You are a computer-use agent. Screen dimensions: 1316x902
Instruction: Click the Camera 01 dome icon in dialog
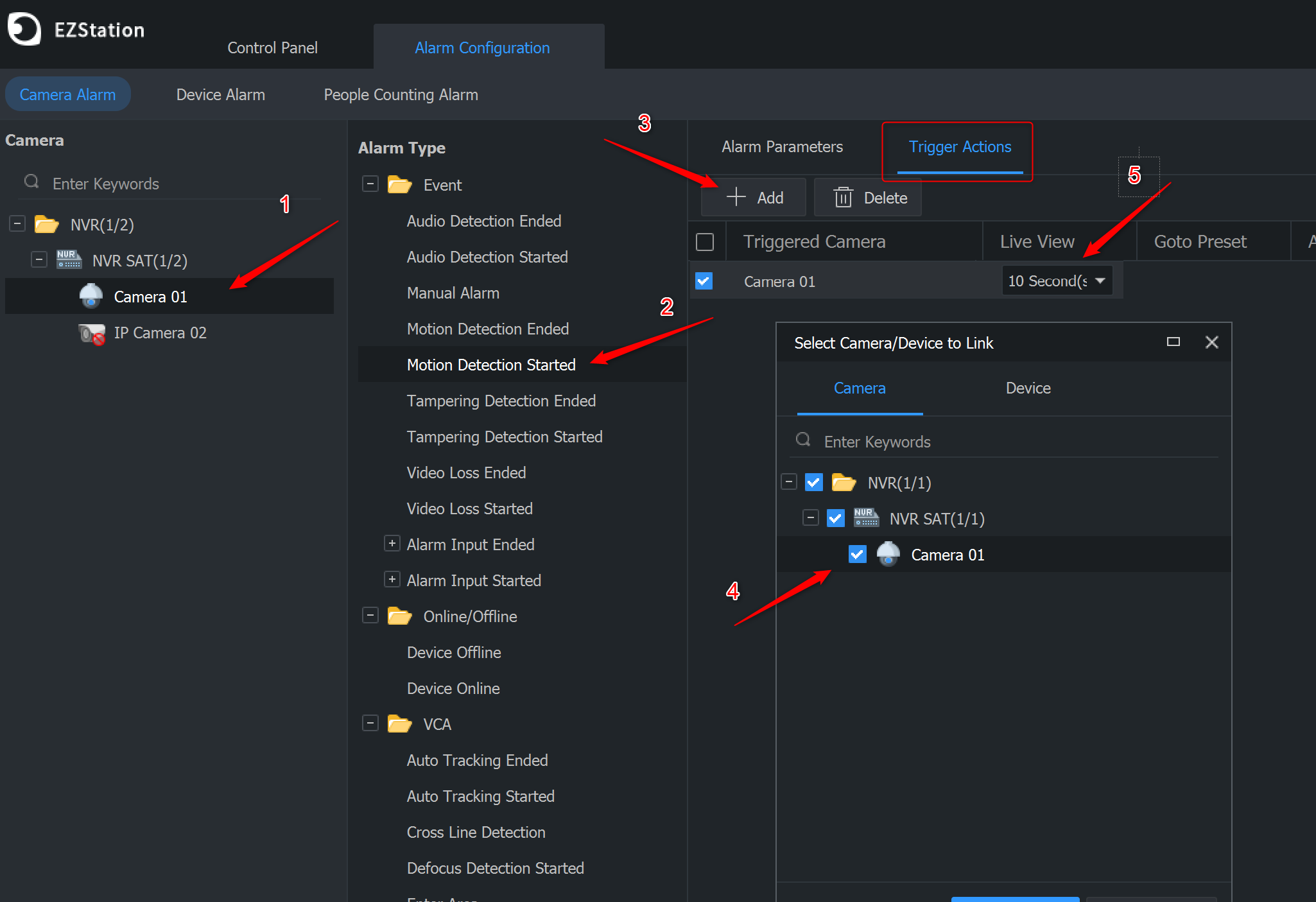(x=888, y=553)
